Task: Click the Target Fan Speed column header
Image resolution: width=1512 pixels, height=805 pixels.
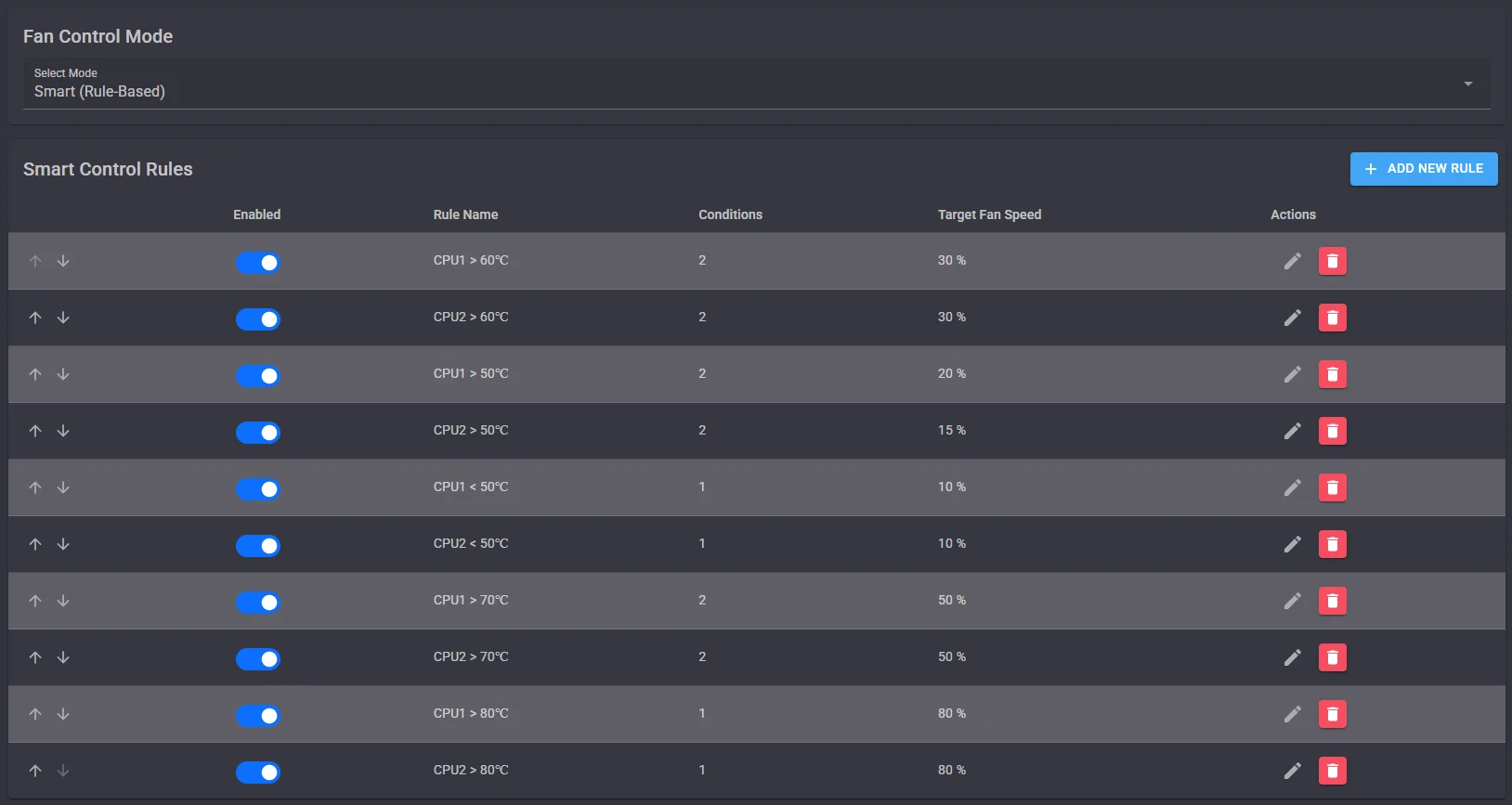Action: 989,214
